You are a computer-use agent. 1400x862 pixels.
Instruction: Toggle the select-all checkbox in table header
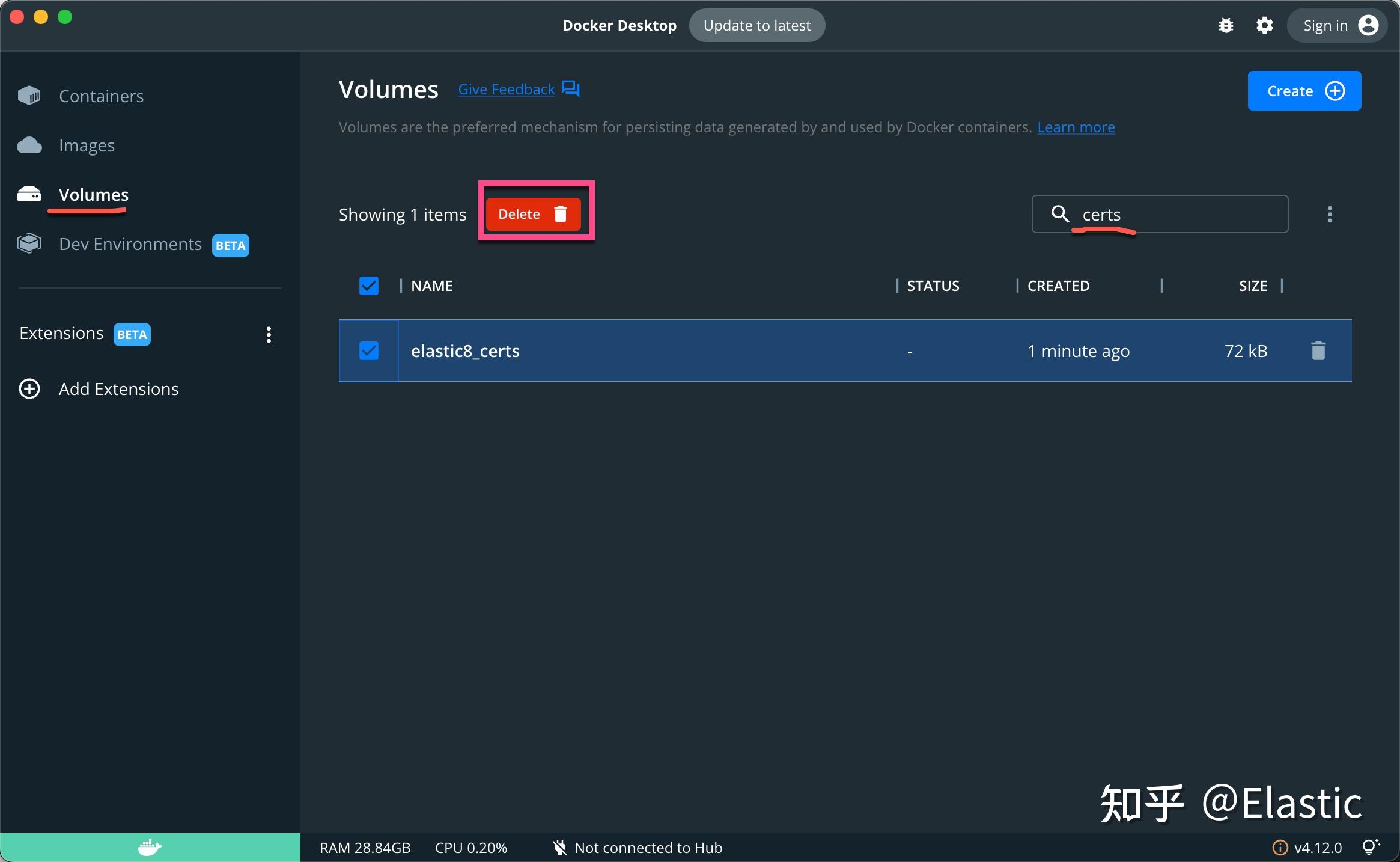[x=368, y=286]
